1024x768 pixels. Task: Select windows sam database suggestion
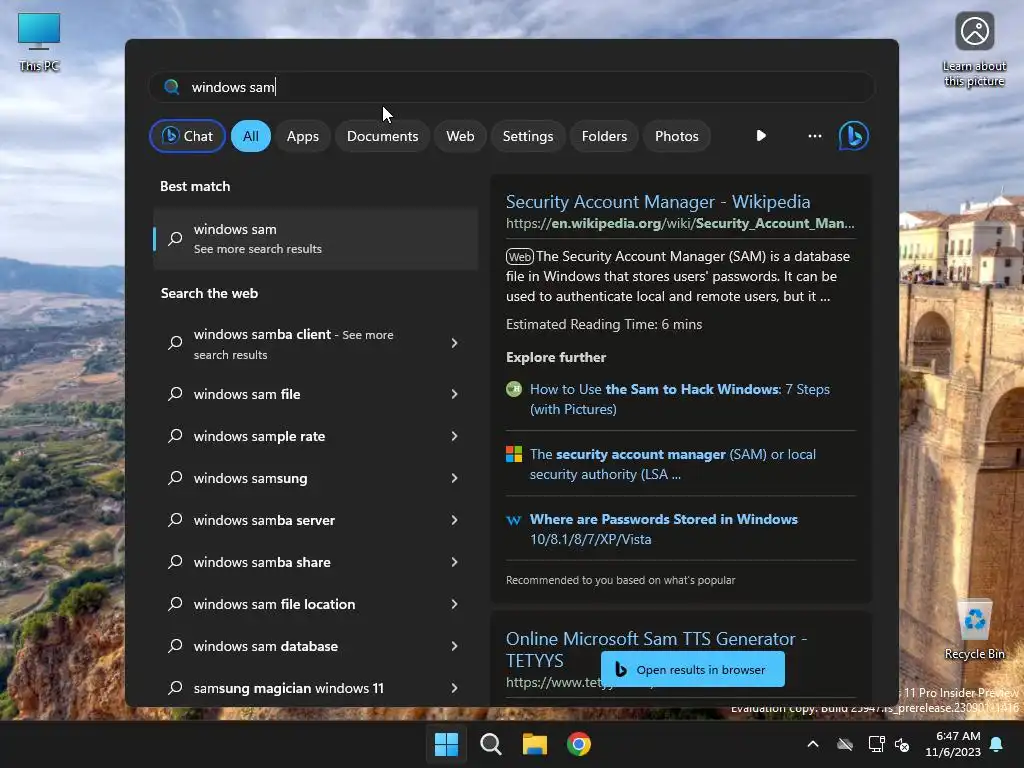[x=315, y=646]
